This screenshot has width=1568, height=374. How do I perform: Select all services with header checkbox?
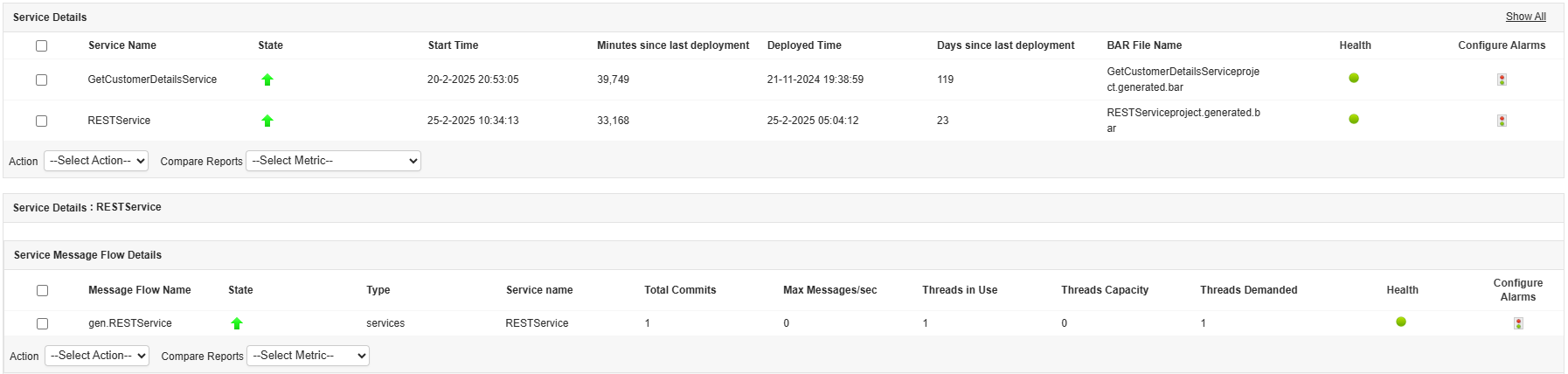coord(41,45)
